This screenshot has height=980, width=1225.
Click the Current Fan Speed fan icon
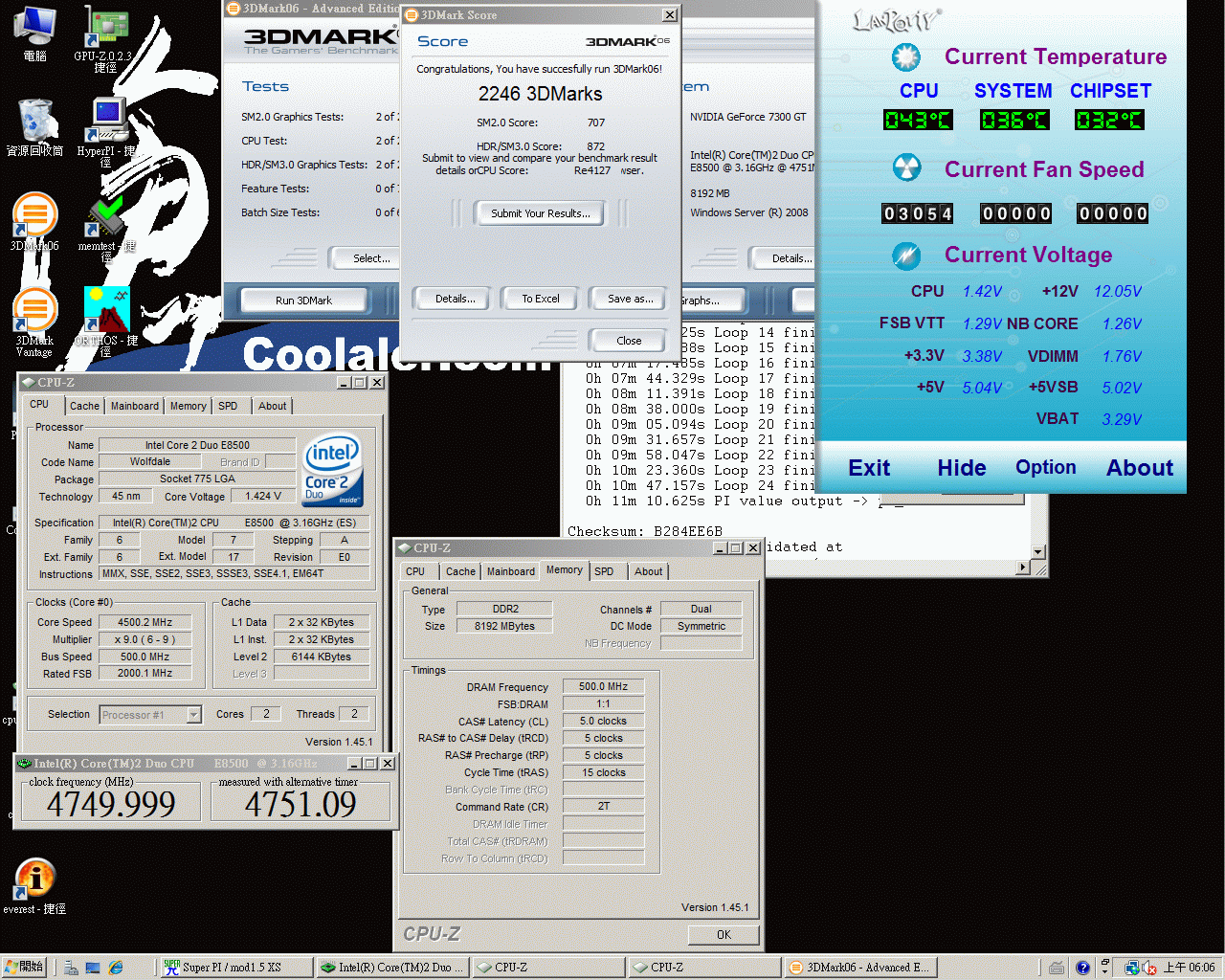(x=906, y=168)
